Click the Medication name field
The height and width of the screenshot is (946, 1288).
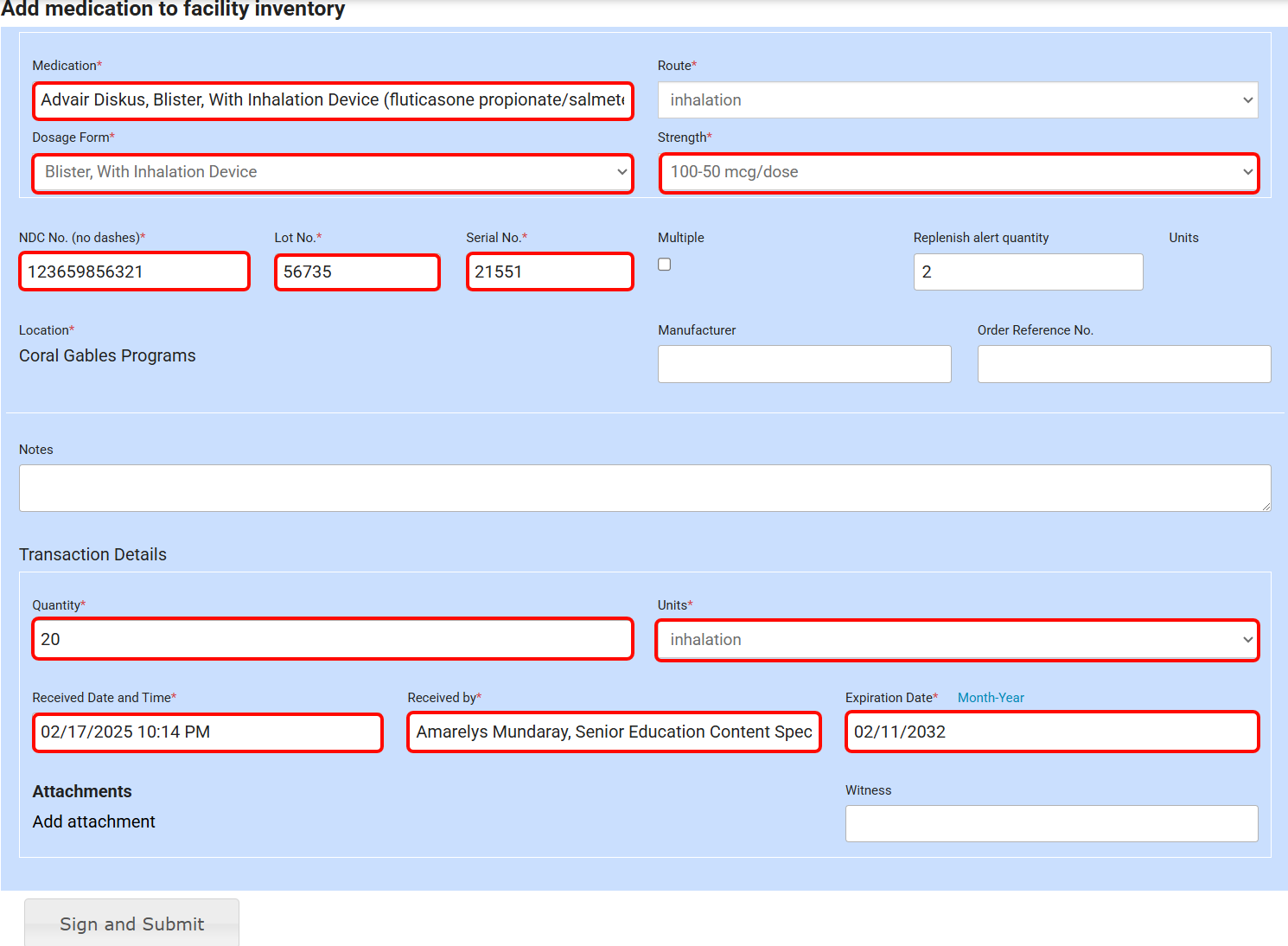coord(333,100)
